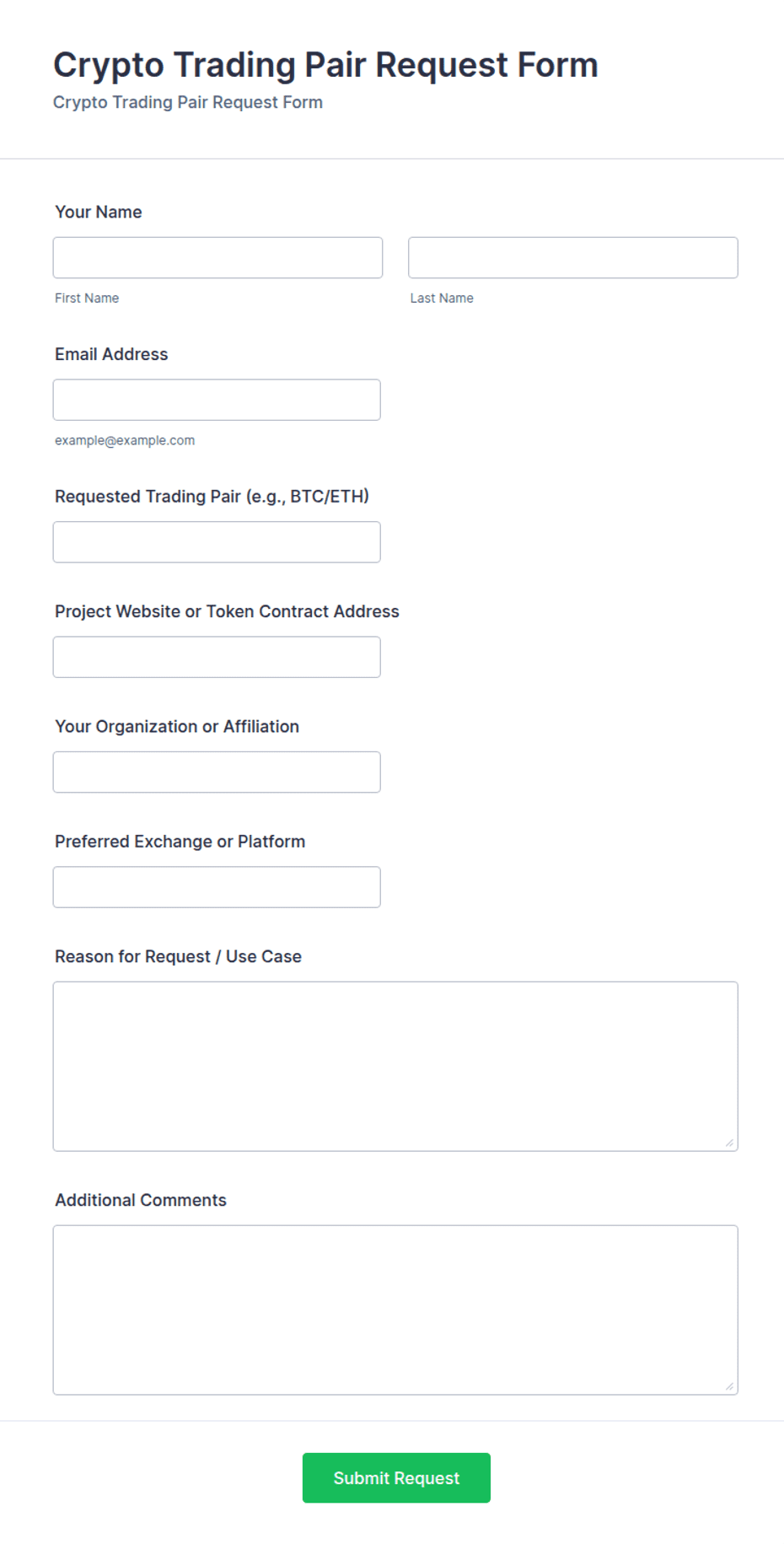Click the Additional Comments textarea resize grip

729,1386
